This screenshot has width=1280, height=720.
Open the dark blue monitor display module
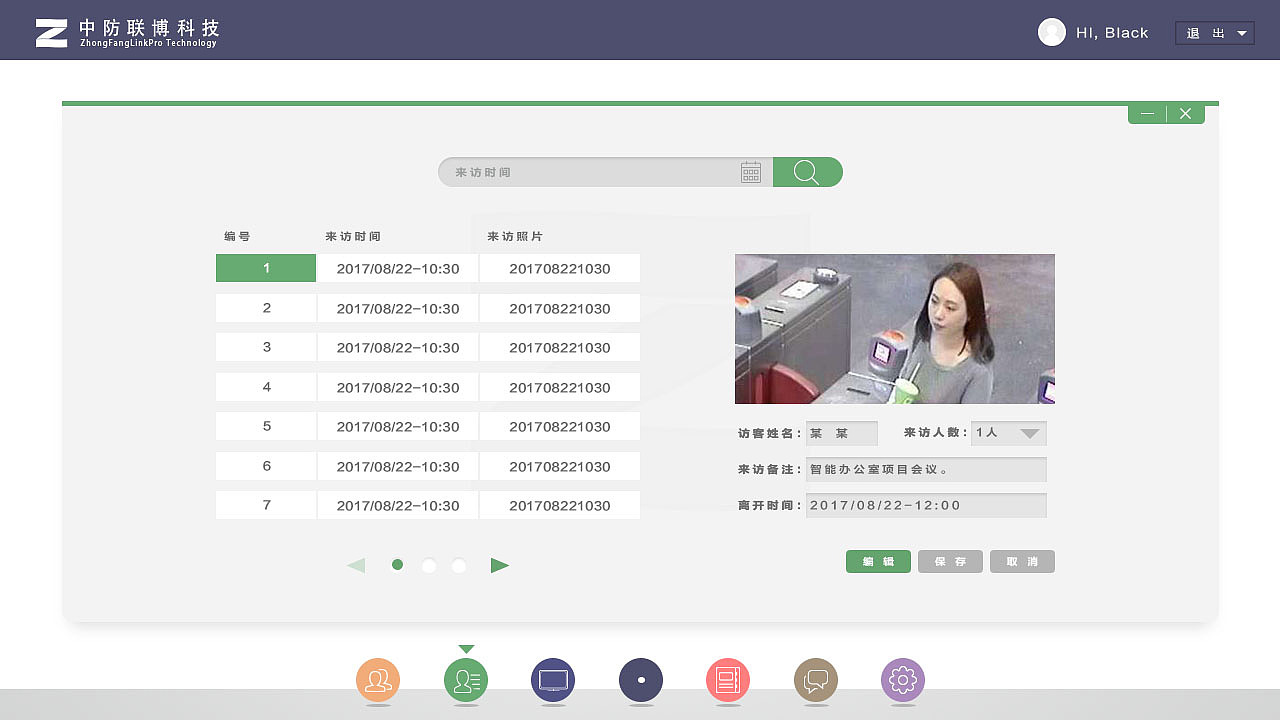coord(553,681)
